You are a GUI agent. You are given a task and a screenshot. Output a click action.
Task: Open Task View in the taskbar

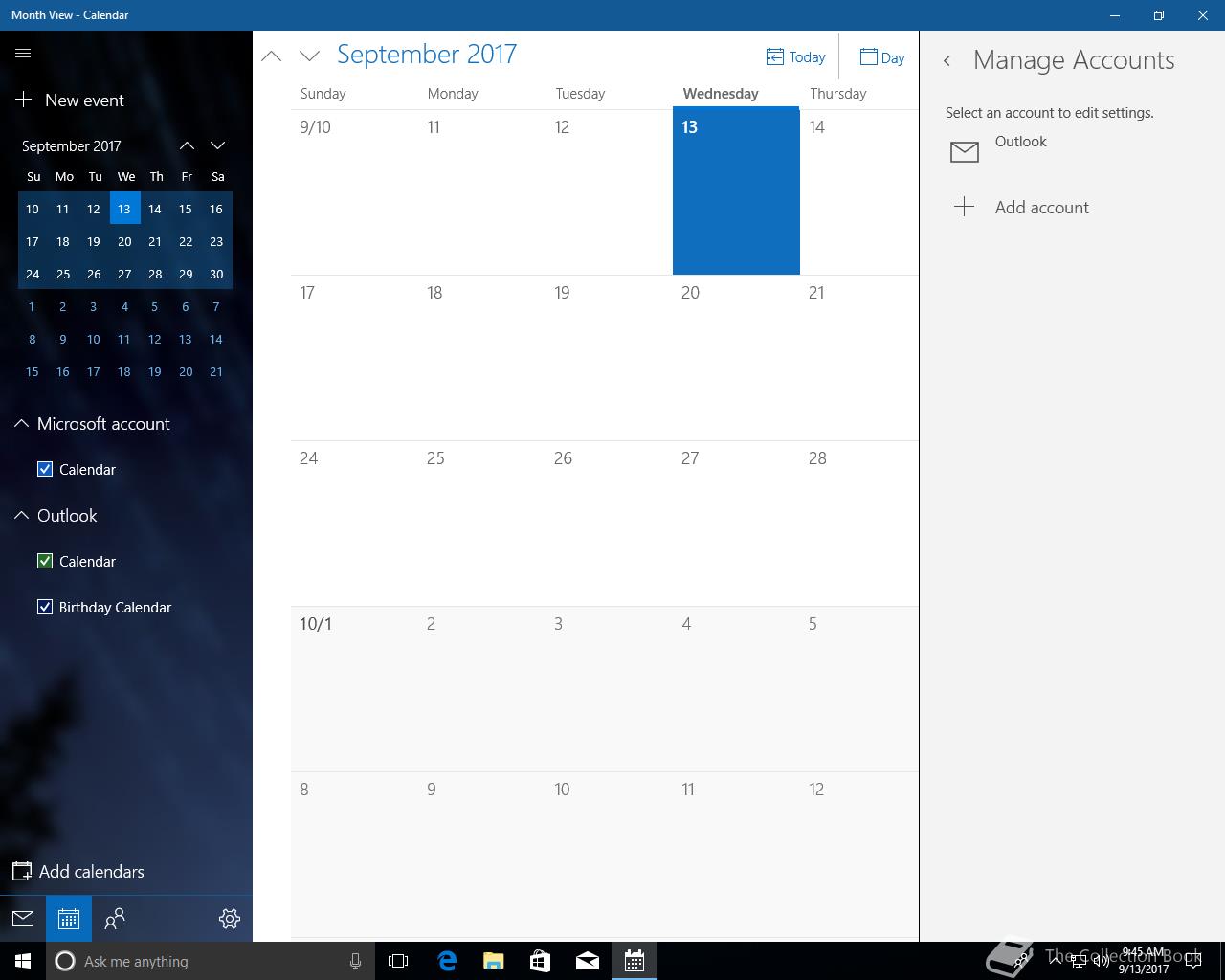[x=398, y=961]
